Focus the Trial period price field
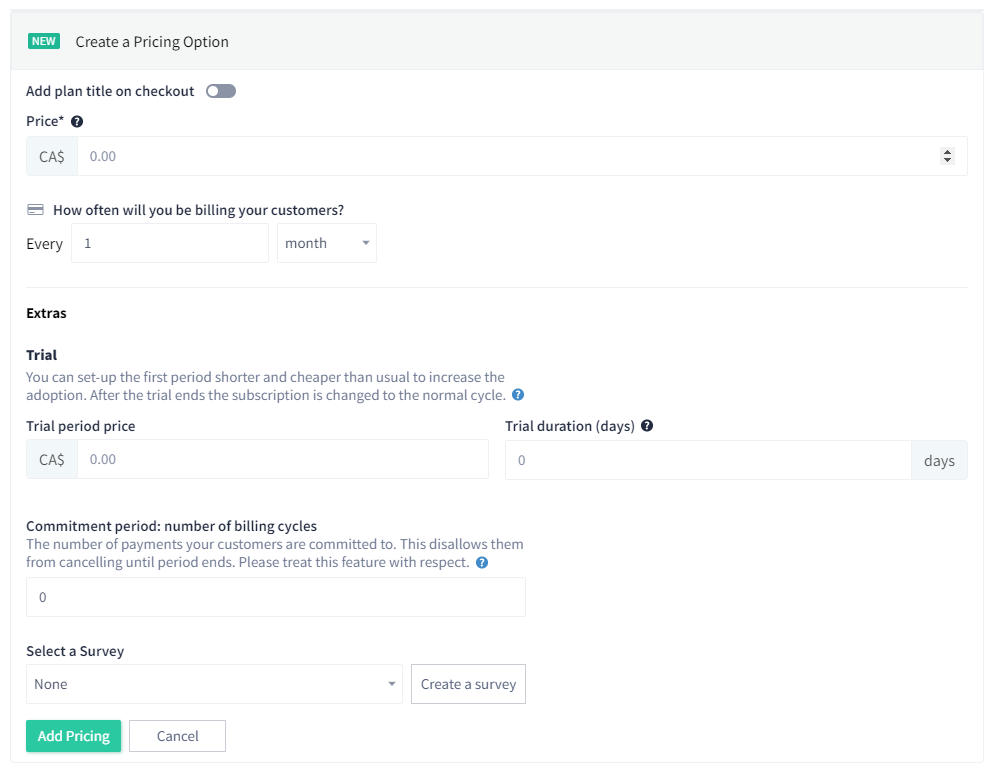Viewport: 996px width, 771px height. pyautogui.click(x=283, y=459)
